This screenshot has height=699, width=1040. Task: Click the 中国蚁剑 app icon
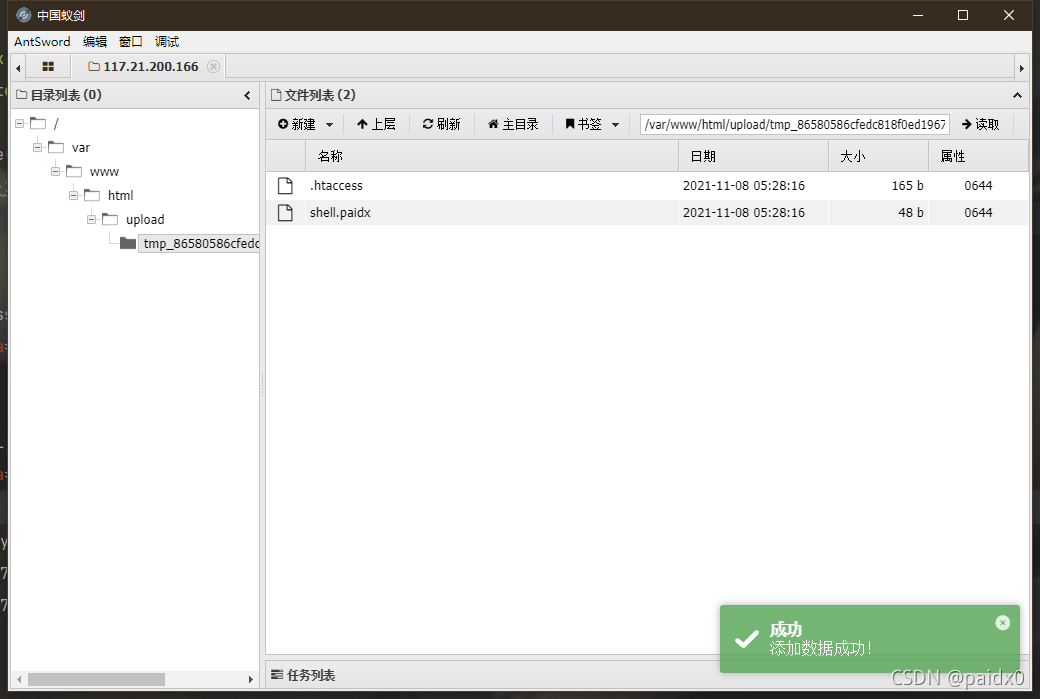pos(23,15)
